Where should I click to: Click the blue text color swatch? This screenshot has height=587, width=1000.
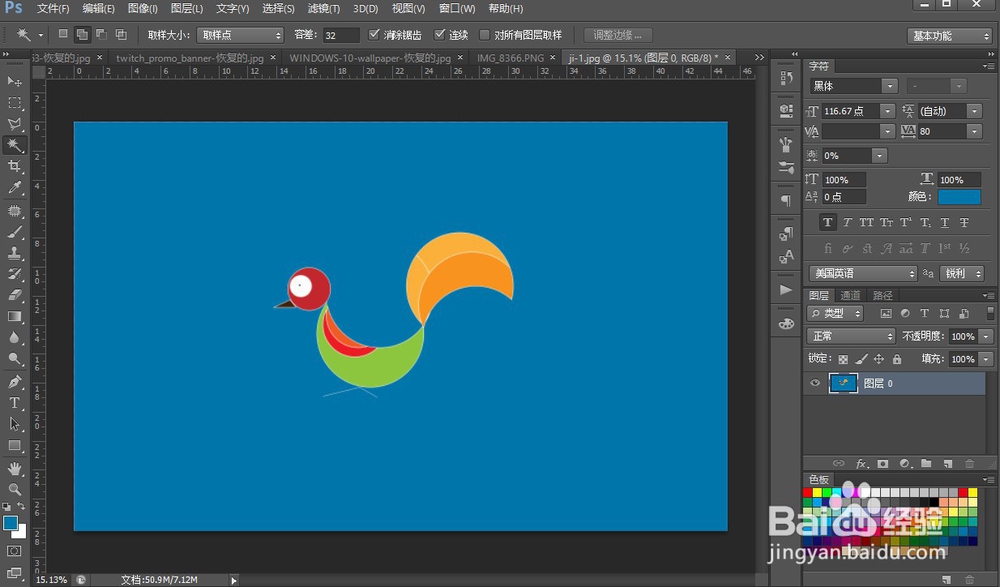pos(959,197)
